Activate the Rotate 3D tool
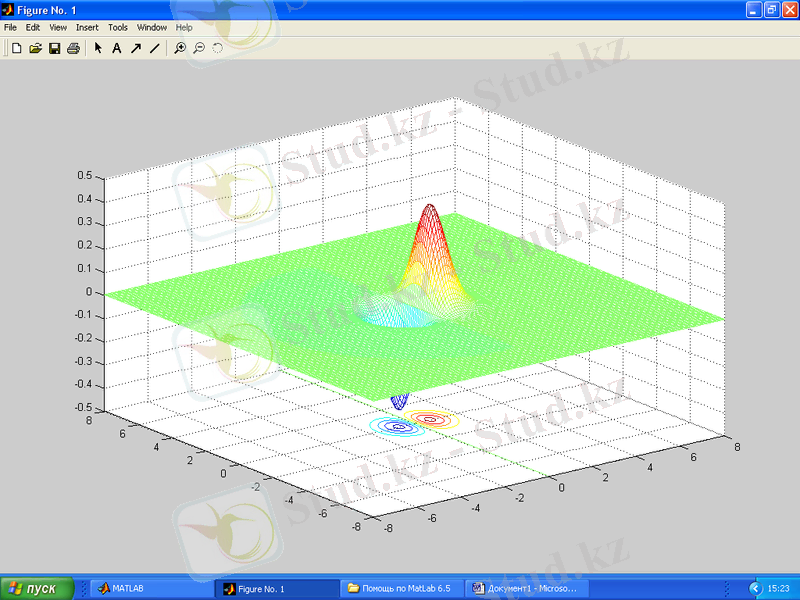The image size is (800, 600). pyautogui.click(x=217, y=47)
